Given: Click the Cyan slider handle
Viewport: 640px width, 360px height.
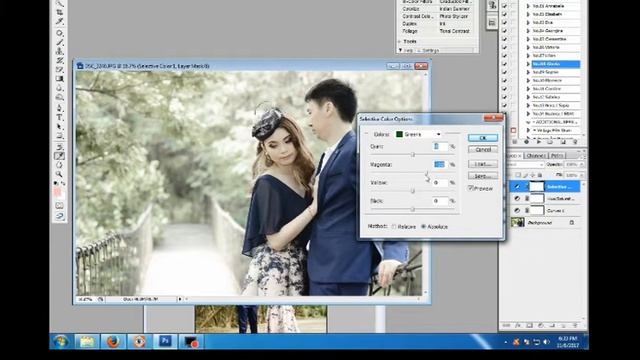Looking at the screenshot, I should (413, 155).
